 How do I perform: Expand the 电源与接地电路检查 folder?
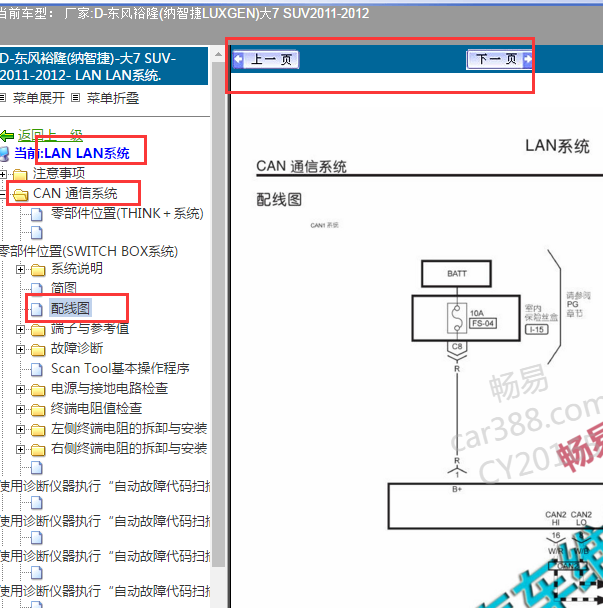[x=20, y=389]
